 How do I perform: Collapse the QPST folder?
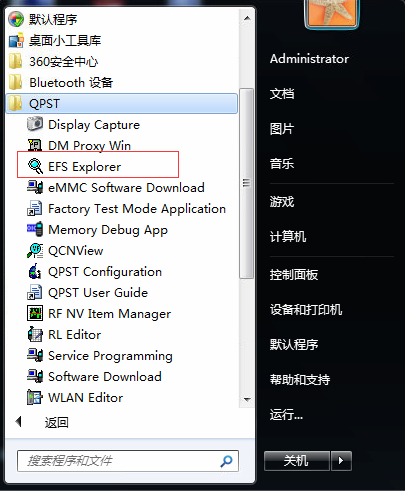click(x=122, y=103)
